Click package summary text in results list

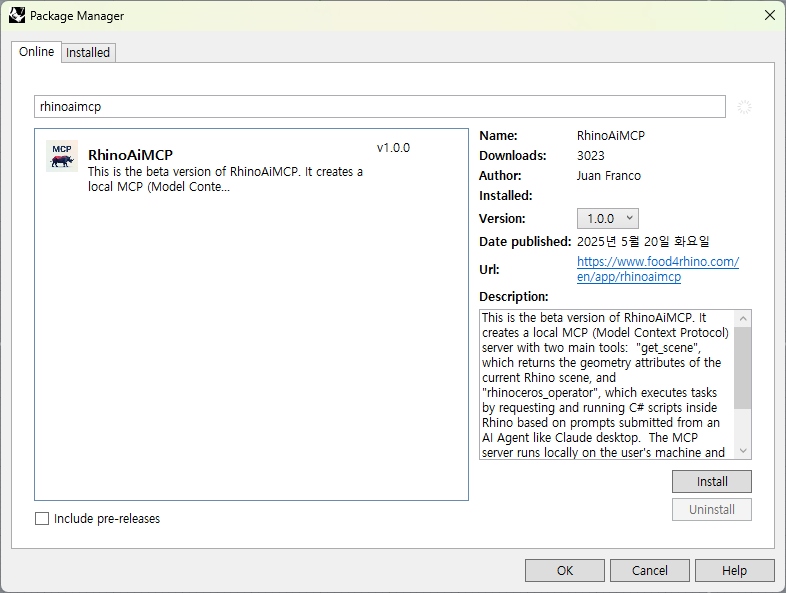pyautogui.click(x=225, y=179)
